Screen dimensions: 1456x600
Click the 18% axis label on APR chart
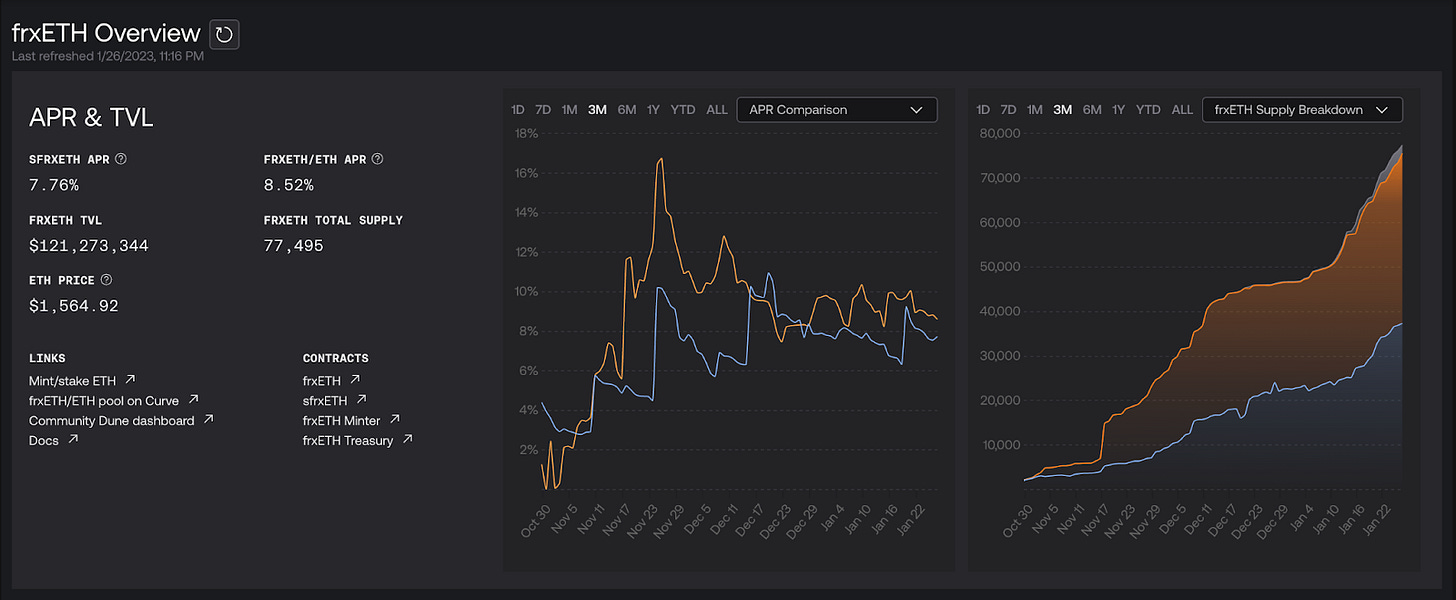[x=527, y=133]
